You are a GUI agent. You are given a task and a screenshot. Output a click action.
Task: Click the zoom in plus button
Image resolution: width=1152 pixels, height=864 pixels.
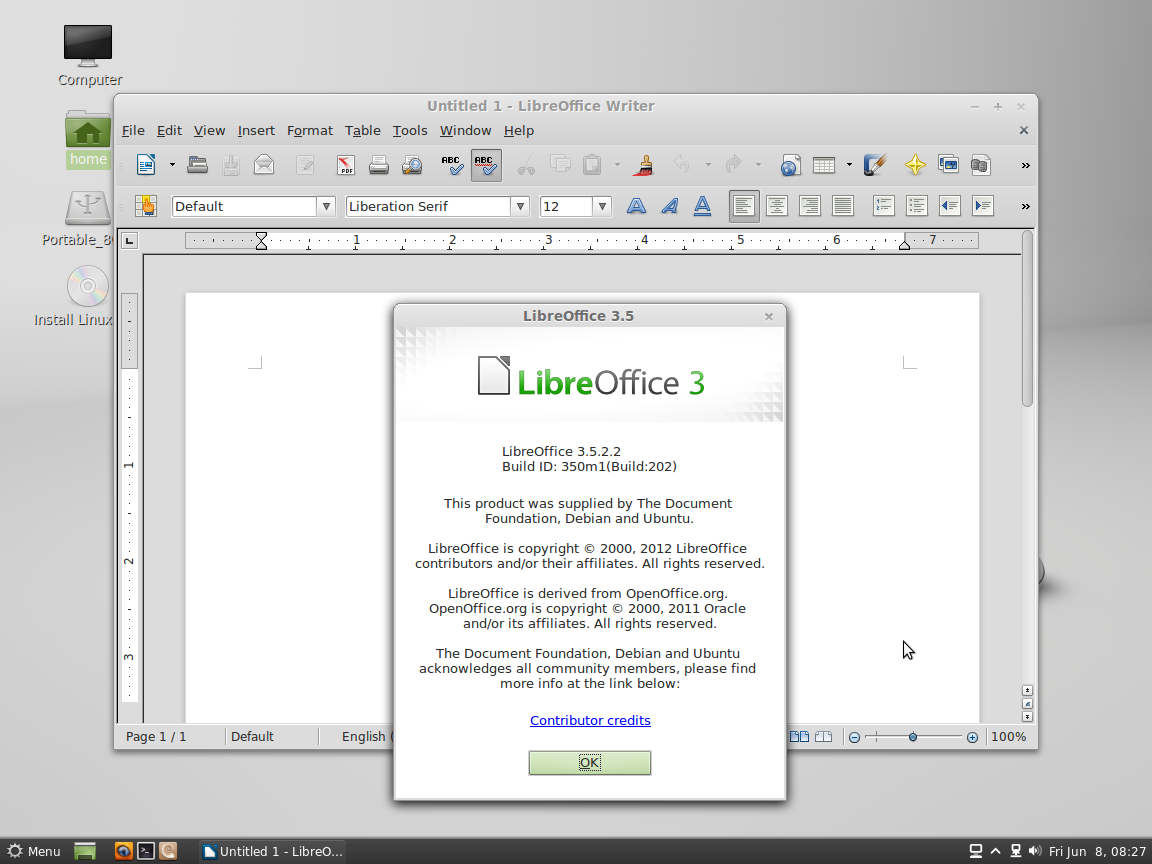click(x=972, y=737)
